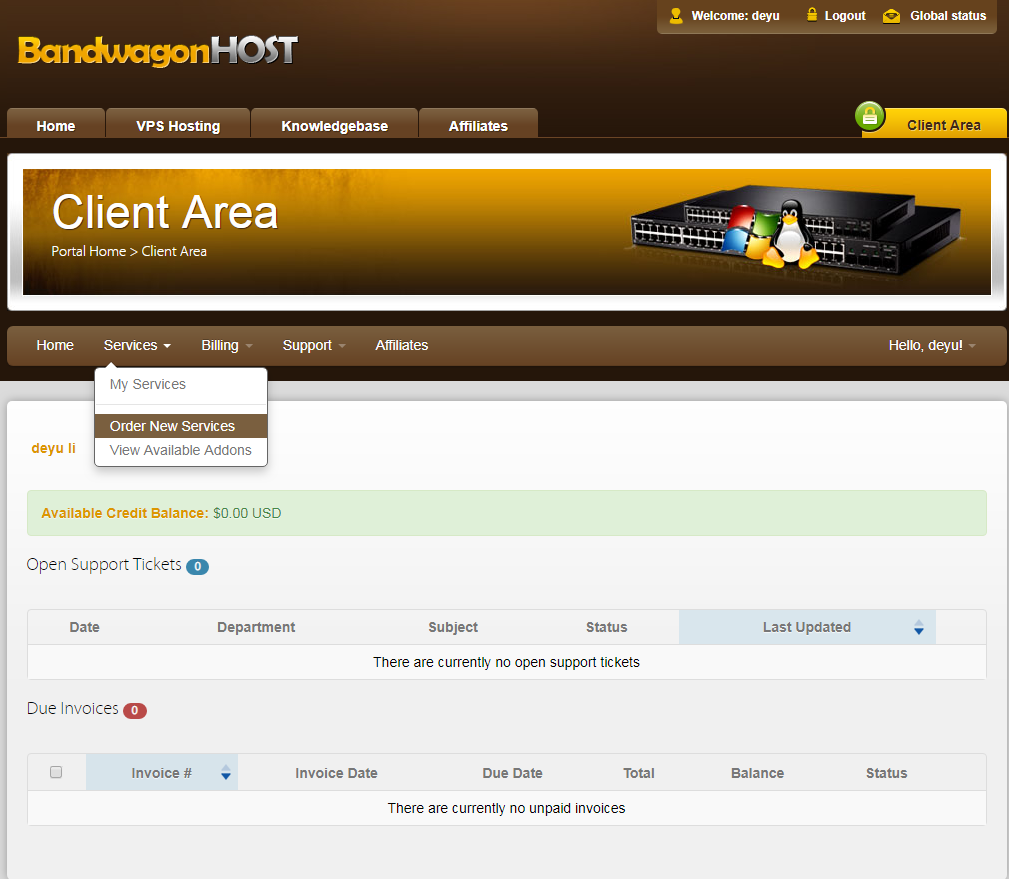Click the Logout link

(845, 16)
